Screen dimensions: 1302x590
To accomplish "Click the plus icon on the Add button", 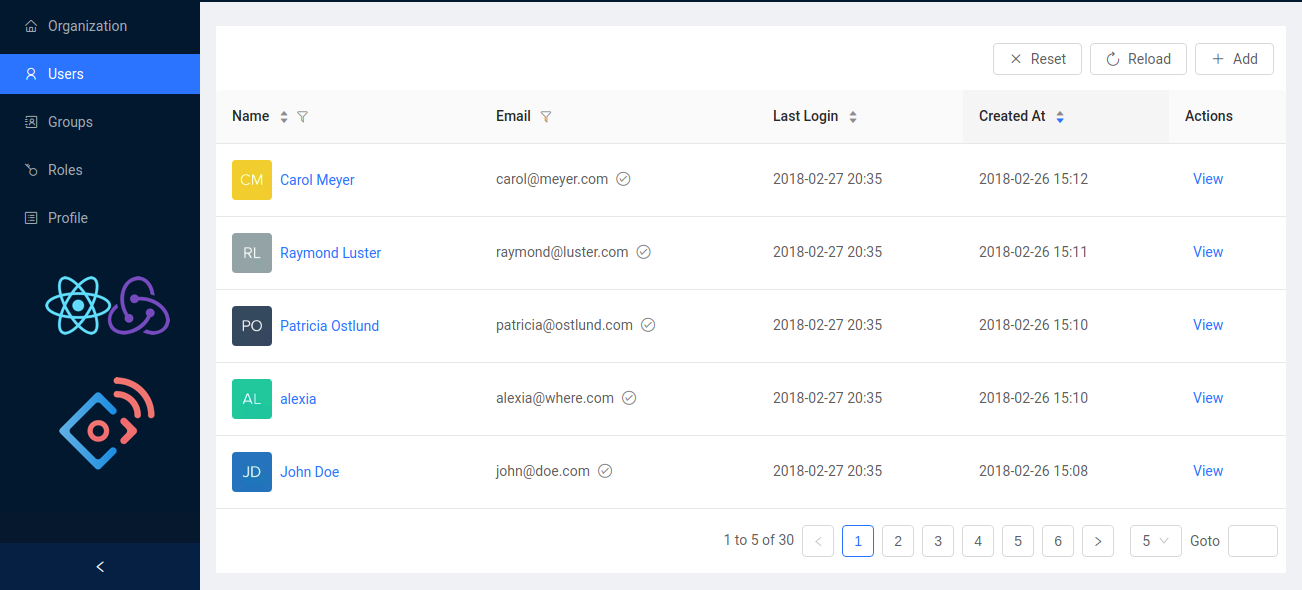I will [1217, 59].
